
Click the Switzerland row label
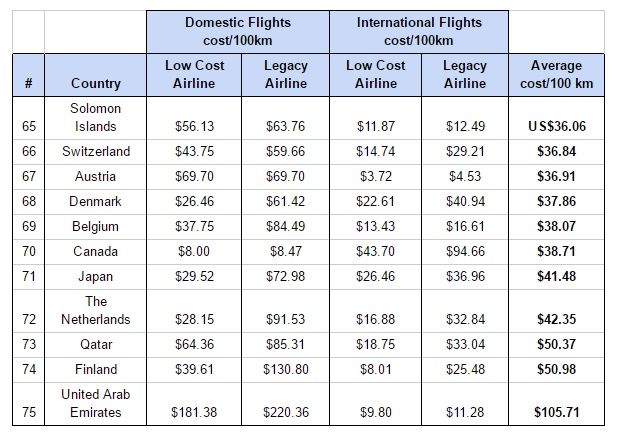click(x=96, y=151)
